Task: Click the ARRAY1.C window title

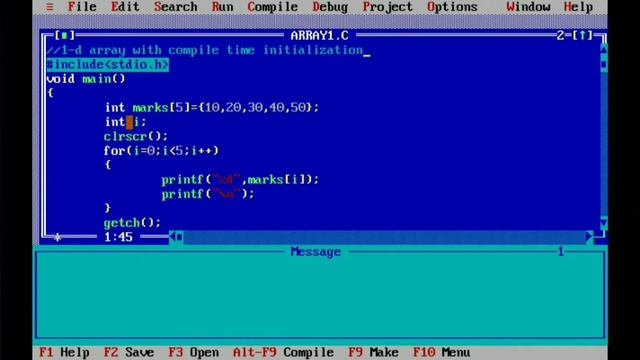Action: (x=320, y=36)
